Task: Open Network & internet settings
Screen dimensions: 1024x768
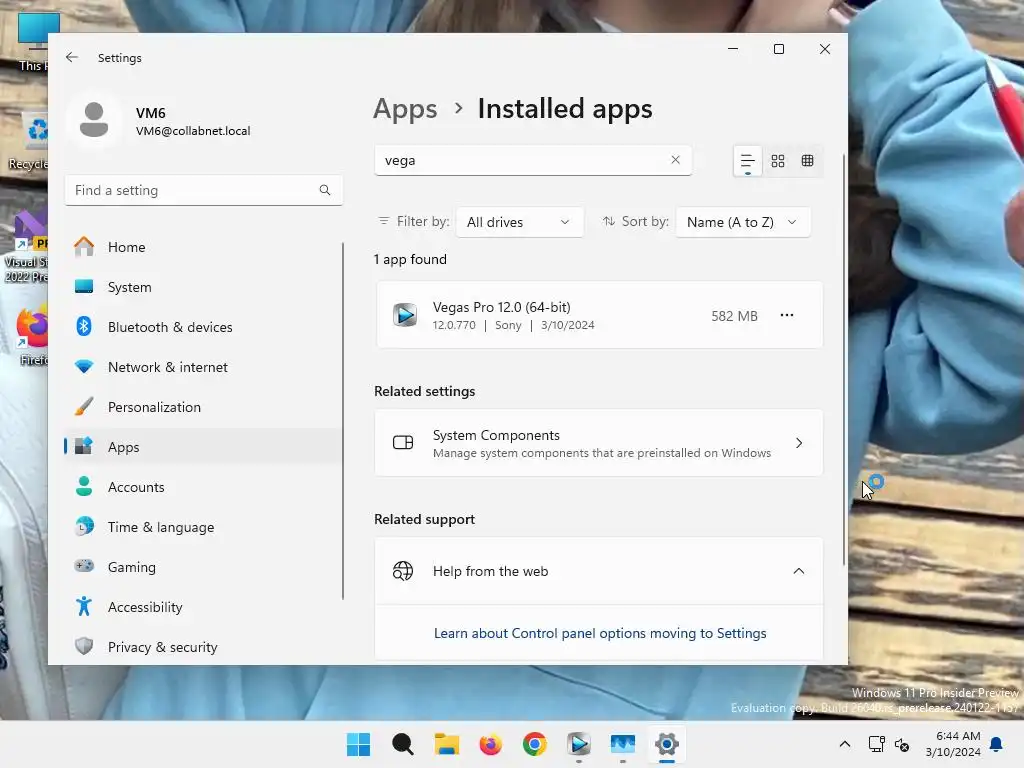Action: (203, 367)
